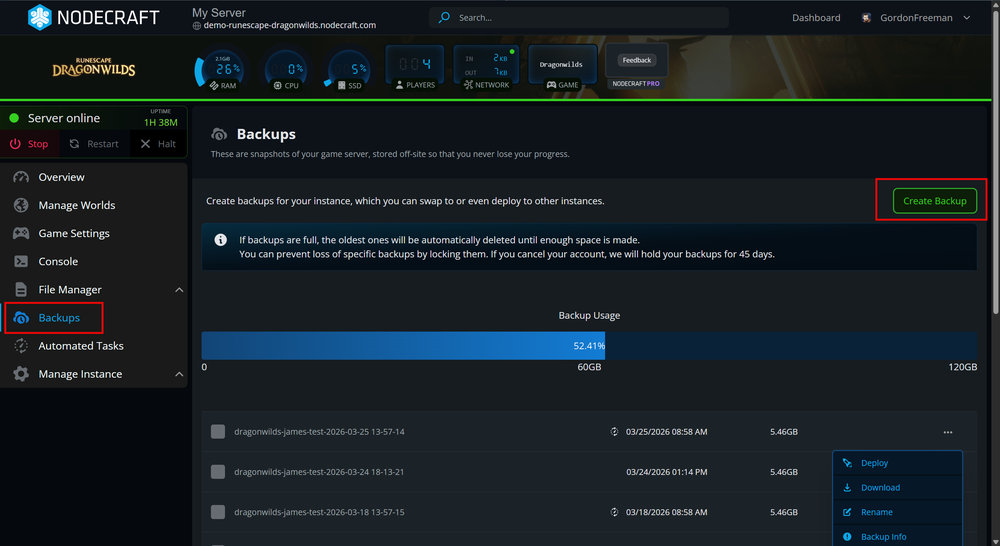
Task: Open three-dot menu for 03/25/2026 backup
Action: pyautogui.click(x=948, y=432)
